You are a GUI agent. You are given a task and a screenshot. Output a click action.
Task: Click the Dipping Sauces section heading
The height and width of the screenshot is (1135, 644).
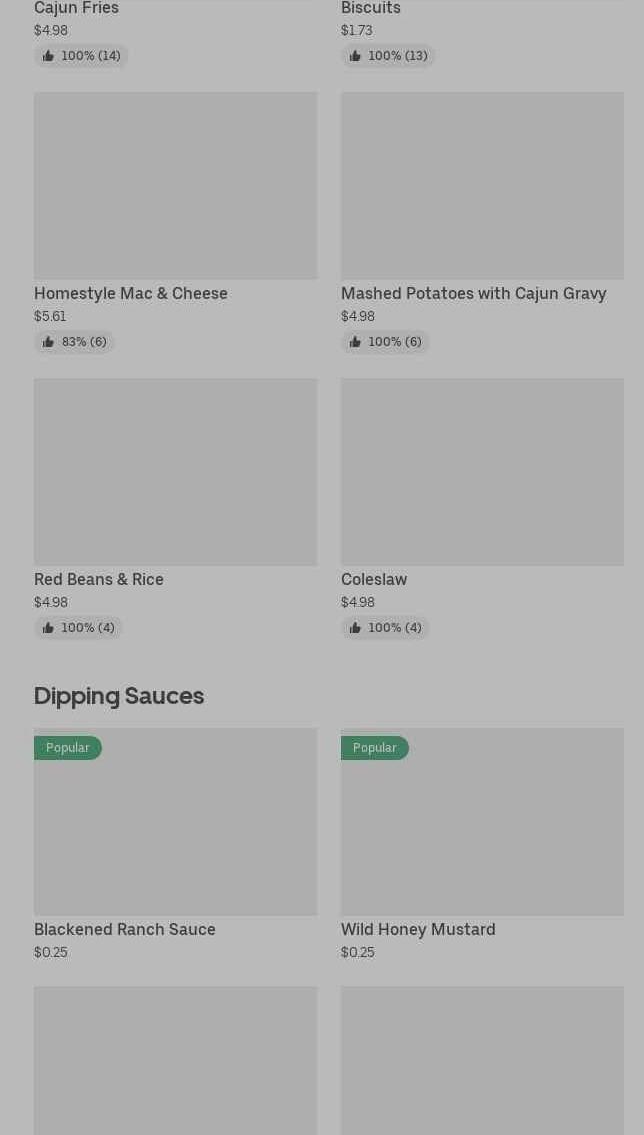[119, 695]
